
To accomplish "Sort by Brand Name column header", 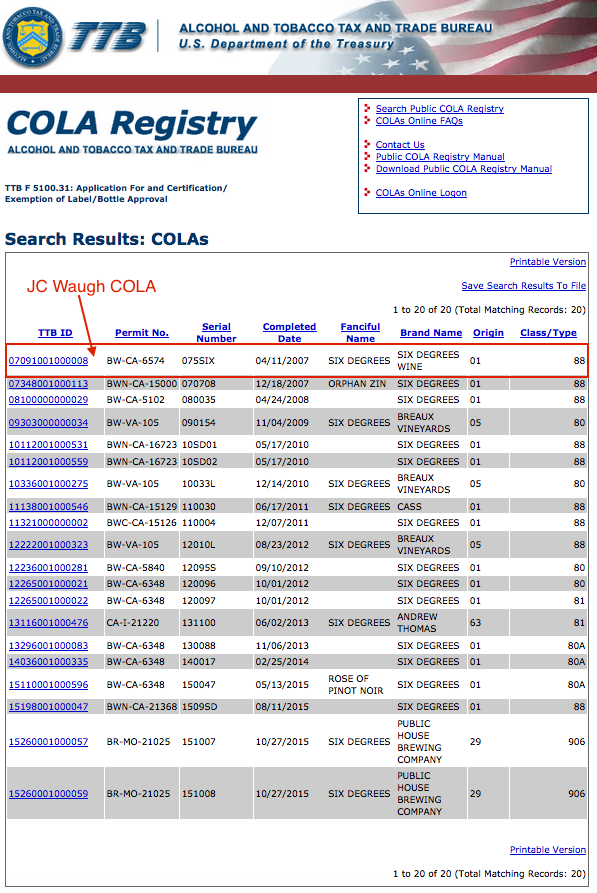I will 431,333.
